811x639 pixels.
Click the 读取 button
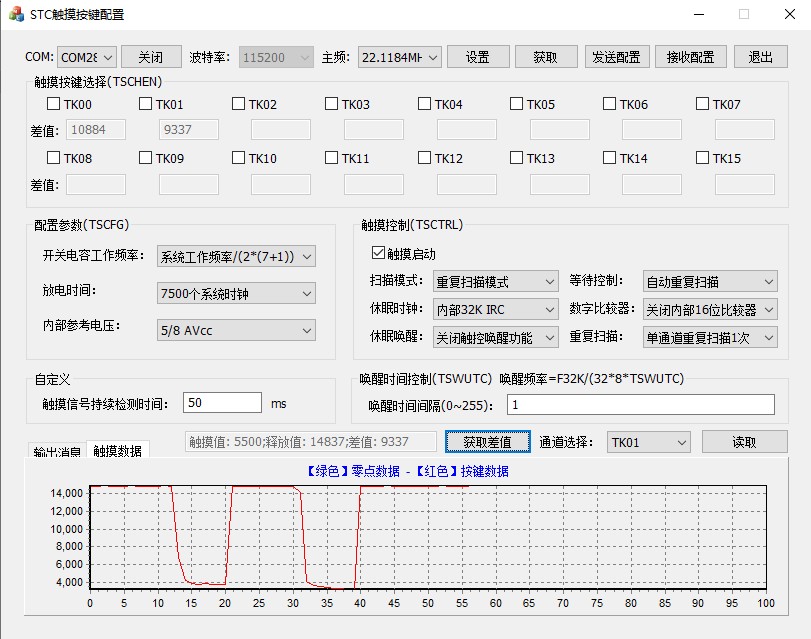click(744, 442)
